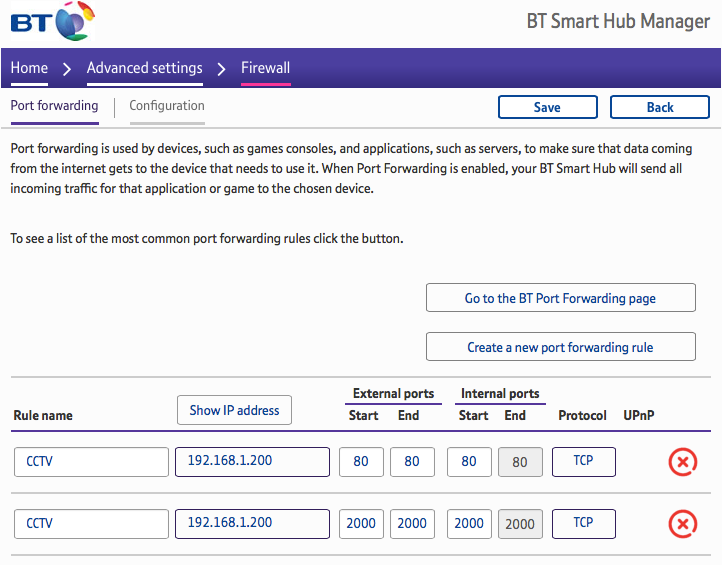Click the UPnP column header

click(639, 415)
